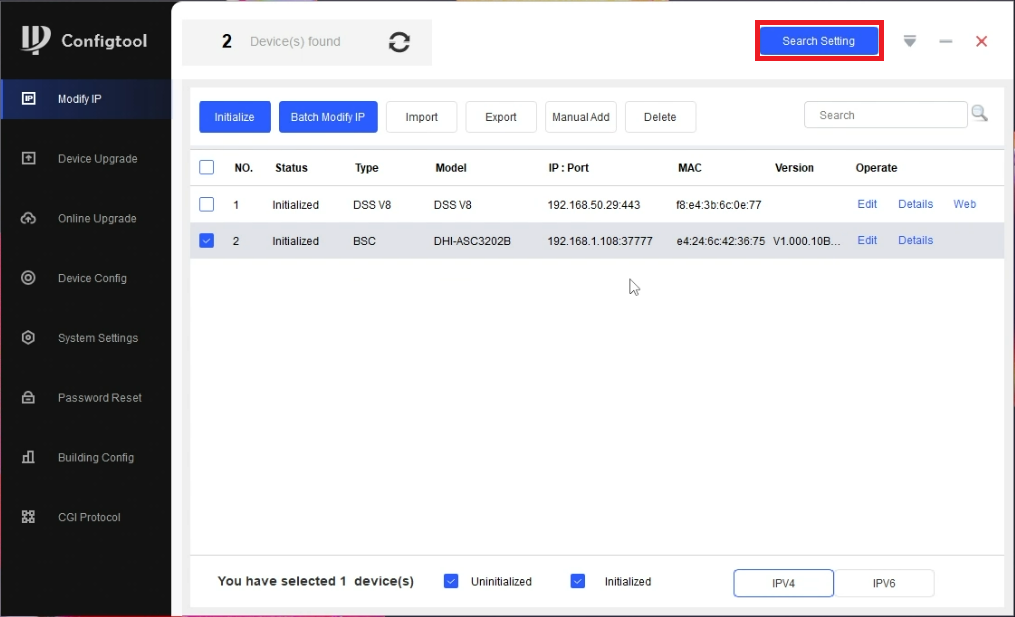Open the Web link for DSS V8
Screen dimensions: 1015x617
[964, 204]
